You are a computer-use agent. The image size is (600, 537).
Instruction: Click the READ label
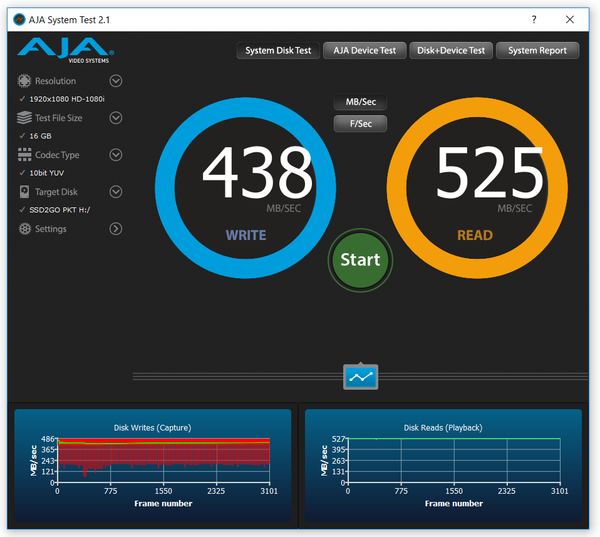point(475,235)
